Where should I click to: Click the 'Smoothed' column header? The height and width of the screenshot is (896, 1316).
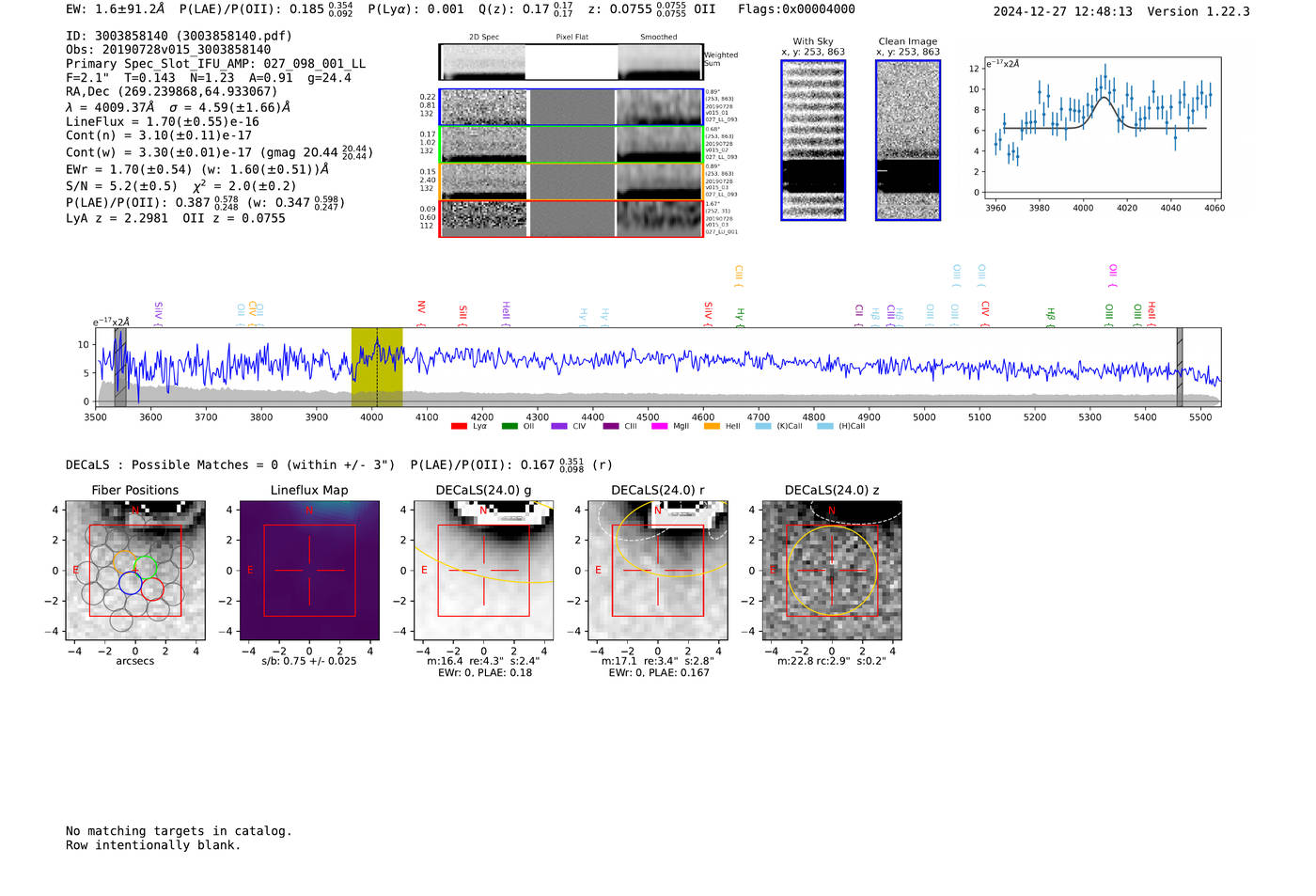pos(658,38)
